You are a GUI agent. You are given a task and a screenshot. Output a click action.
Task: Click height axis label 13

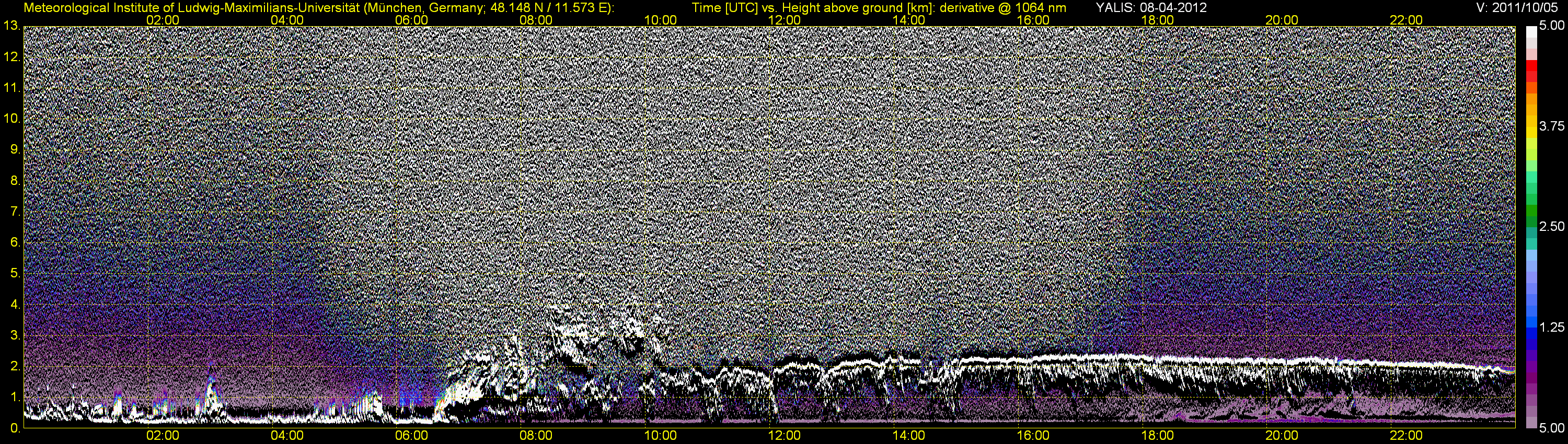pos(11,26)
